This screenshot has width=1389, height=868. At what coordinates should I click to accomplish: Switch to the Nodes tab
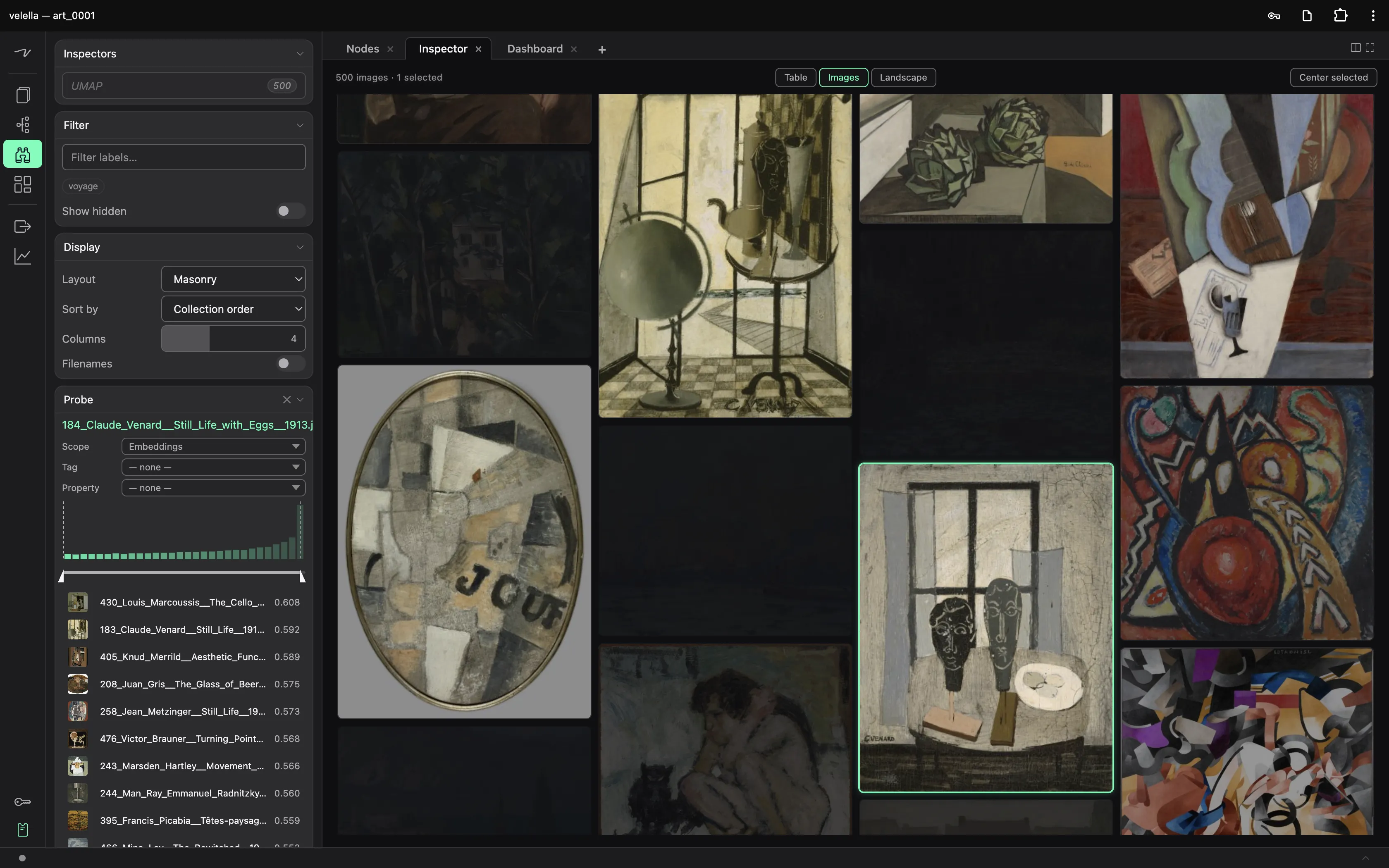(x=362, y=49)
